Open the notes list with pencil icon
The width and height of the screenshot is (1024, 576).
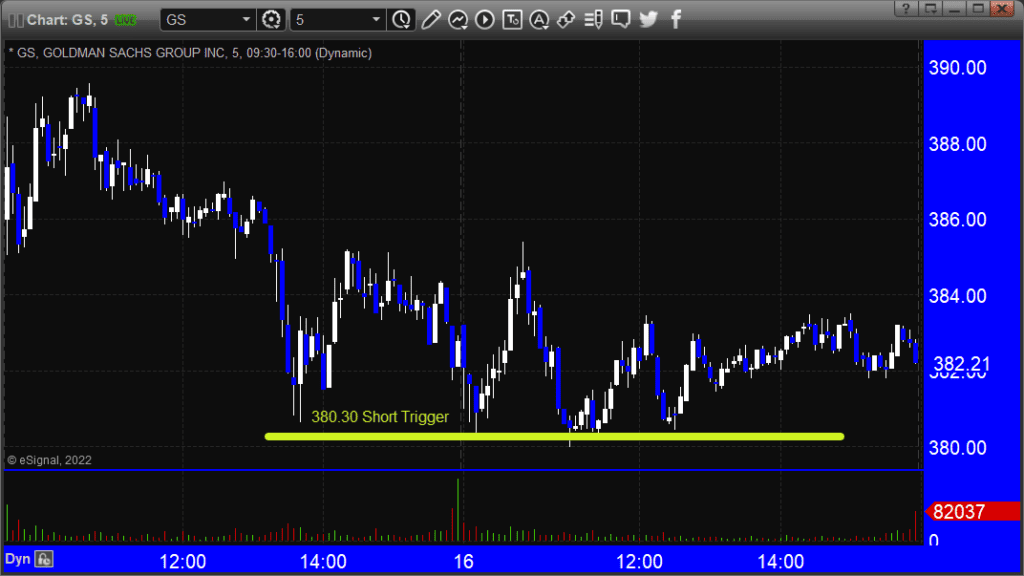(x=593, y=20)
